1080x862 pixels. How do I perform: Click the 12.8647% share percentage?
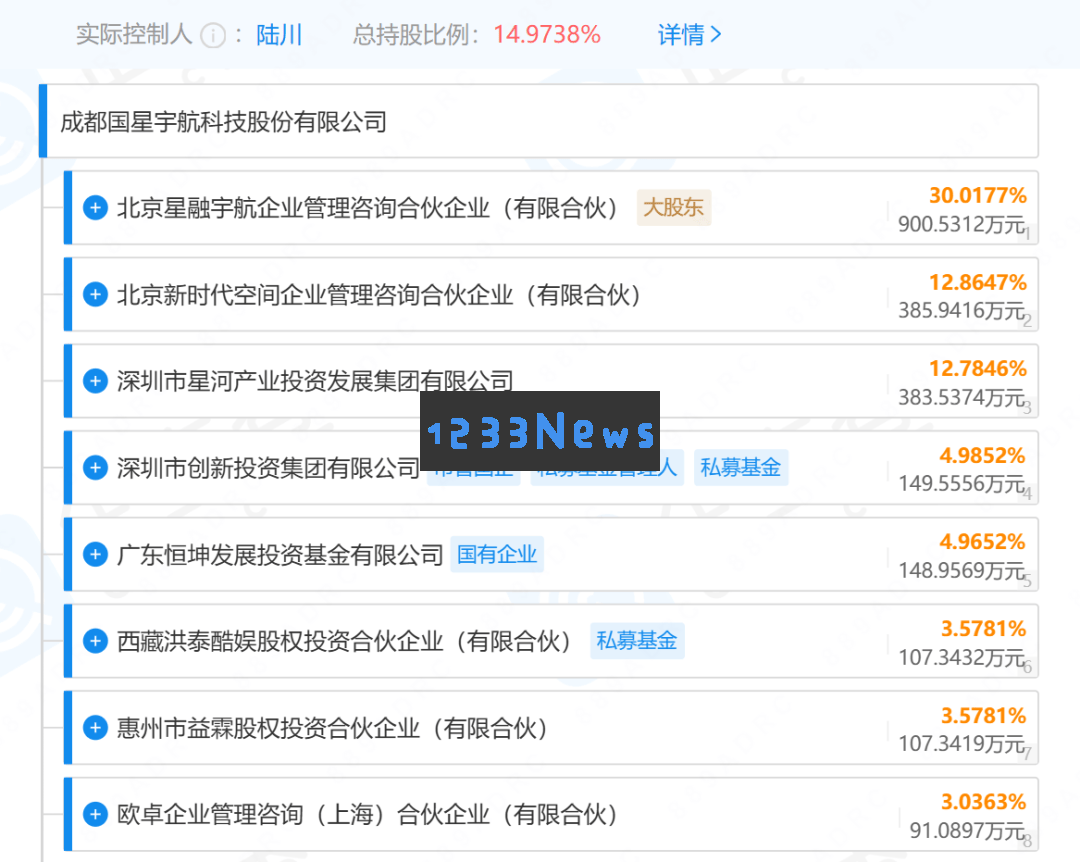pos(978,283)
